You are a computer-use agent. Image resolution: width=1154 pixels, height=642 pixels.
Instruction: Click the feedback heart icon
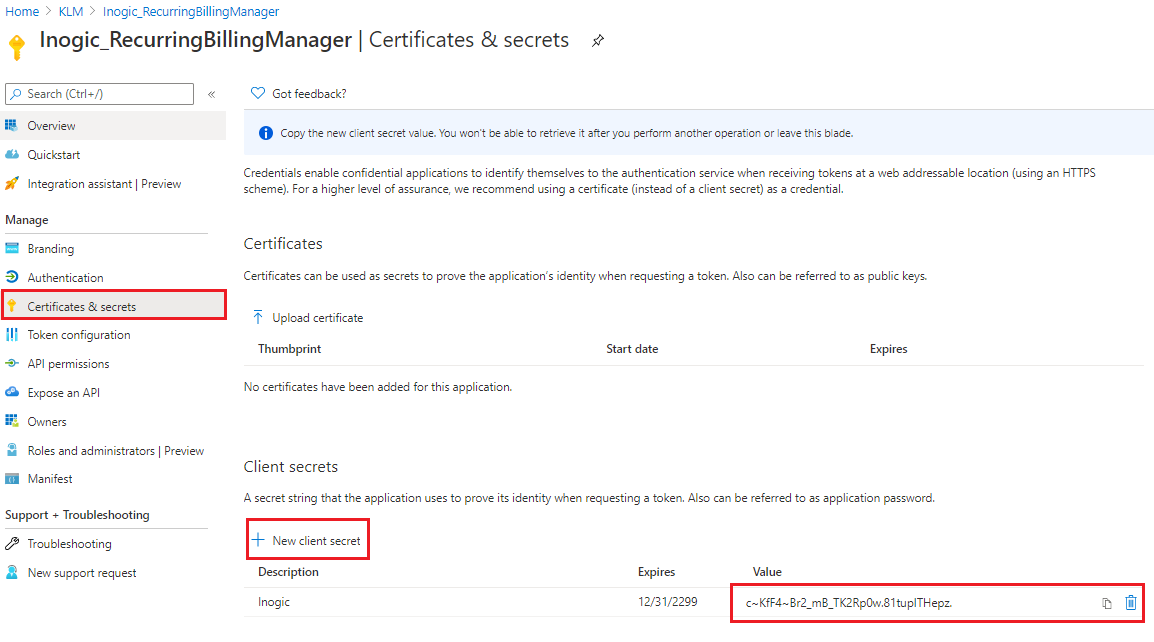[x=258, y=93]
